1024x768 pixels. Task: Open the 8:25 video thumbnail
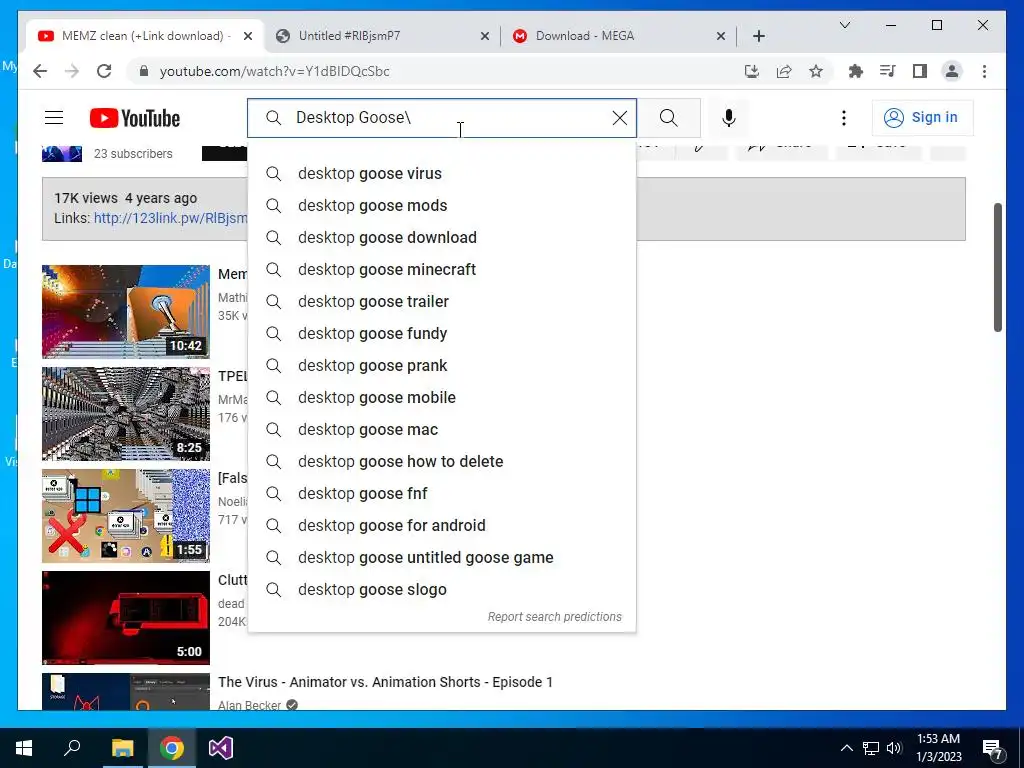(126, 413)
